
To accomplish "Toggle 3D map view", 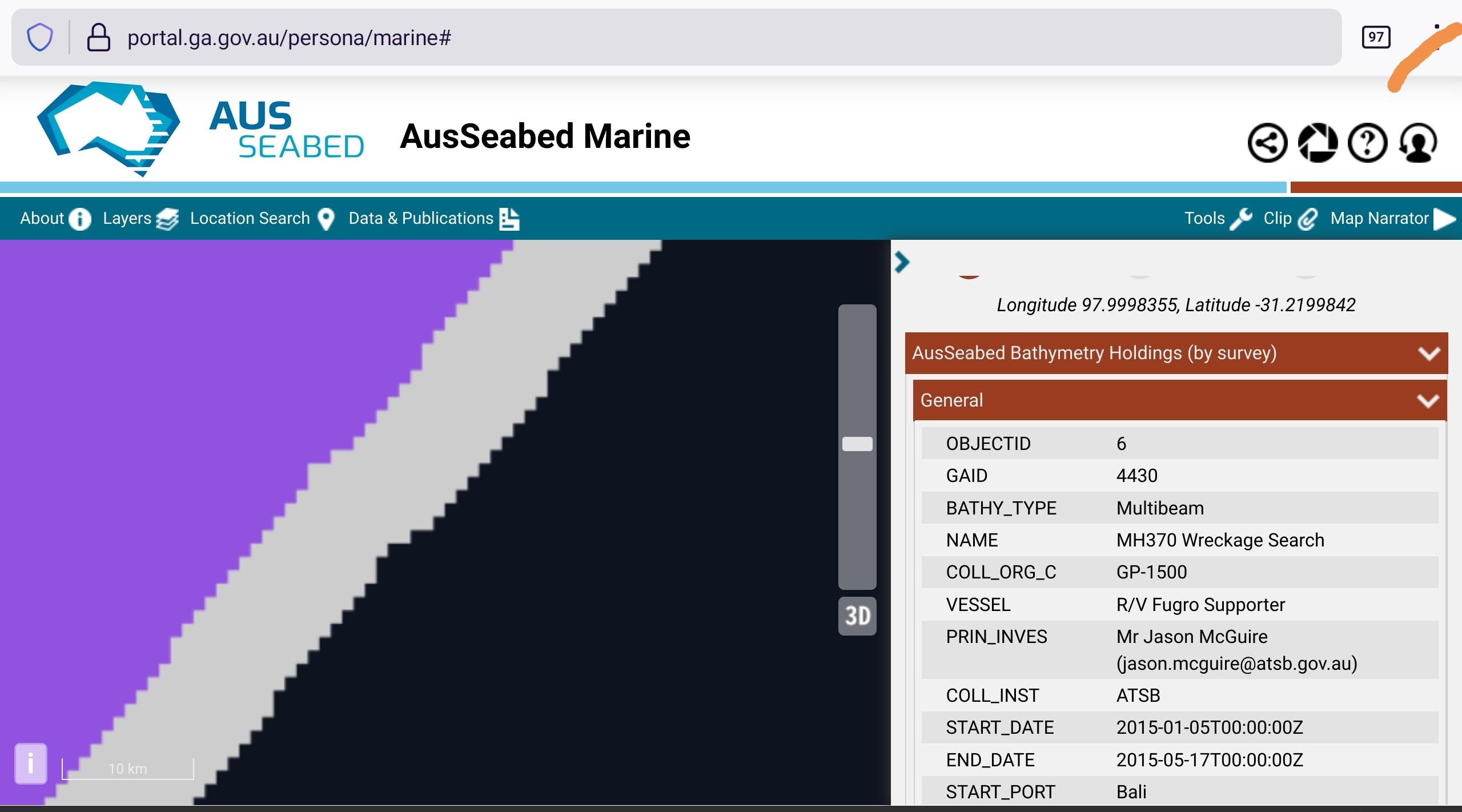I will 857,616.
